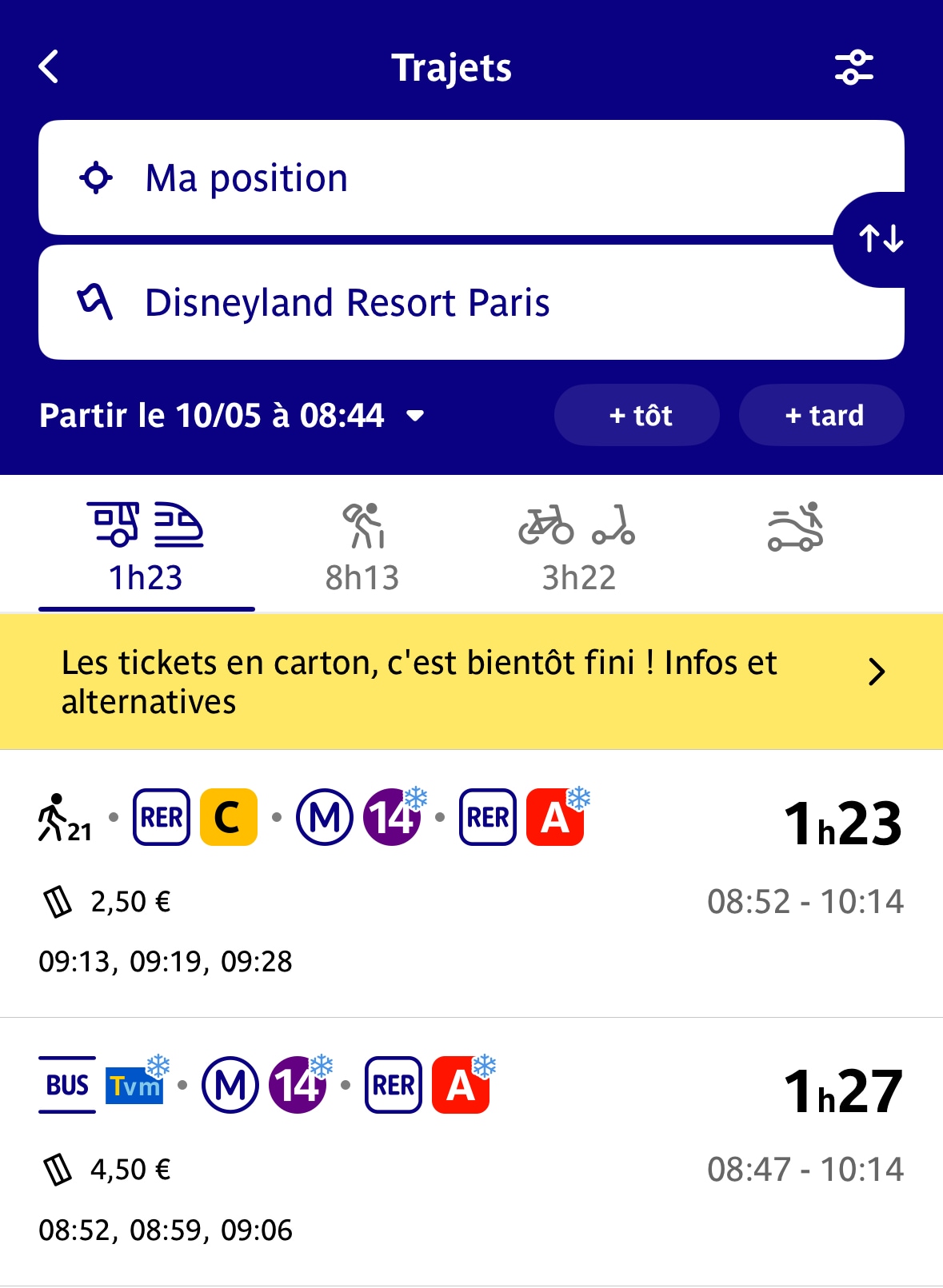Open the route filter settings icon
This screenshot has height=1288, width=943.
pos(853,67)
